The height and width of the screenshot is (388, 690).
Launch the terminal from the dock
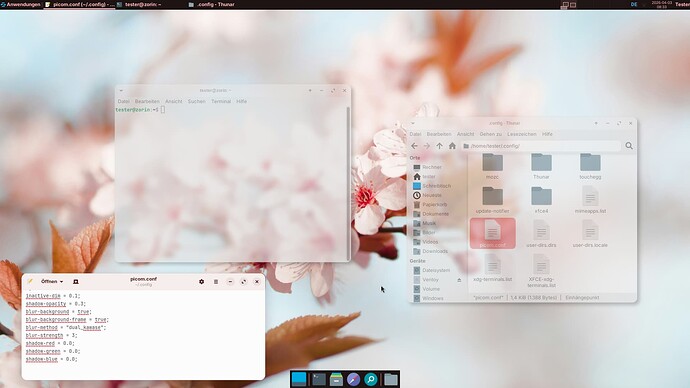click(x=319, y=379)
